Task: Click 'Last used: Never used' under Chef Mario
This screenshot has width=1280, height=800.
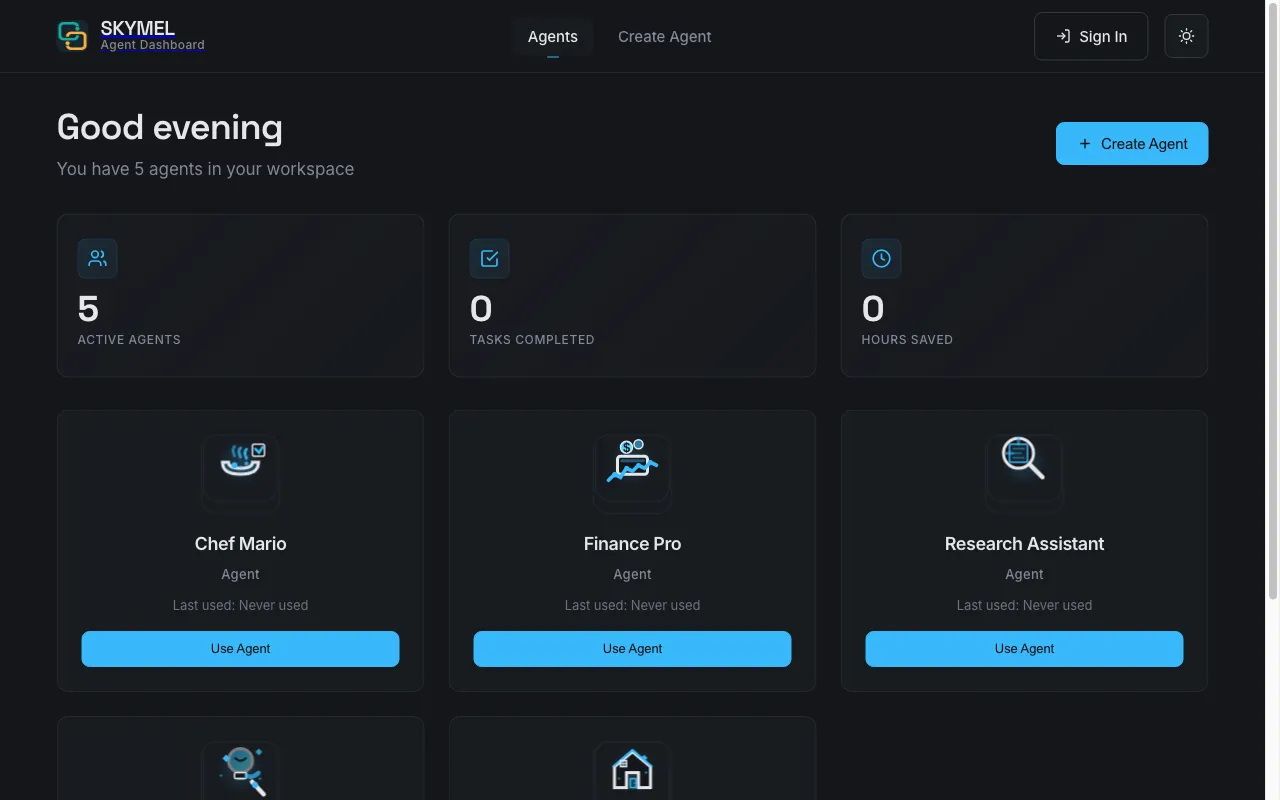Action: [x=240, y=605]
